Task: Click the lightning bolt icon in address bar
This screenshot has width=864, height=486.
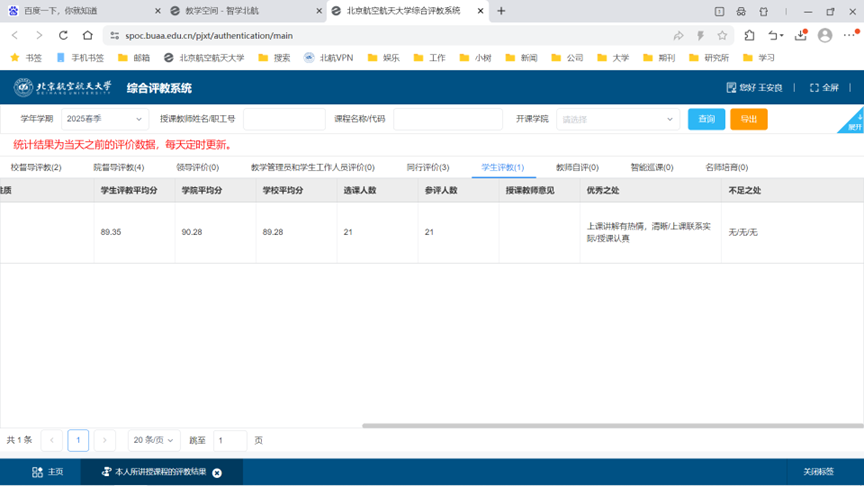Action: coord(700,36)
